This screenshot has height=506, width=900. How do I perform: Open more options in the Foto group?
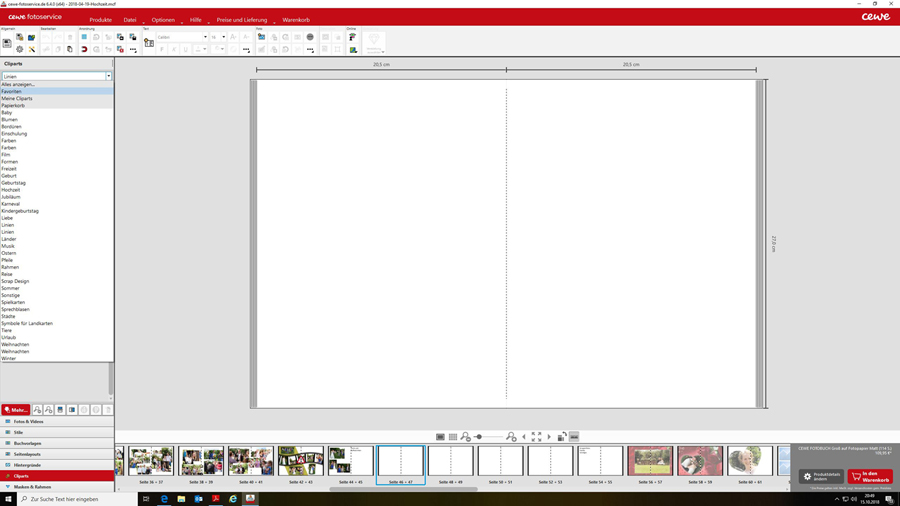(310, 49)
